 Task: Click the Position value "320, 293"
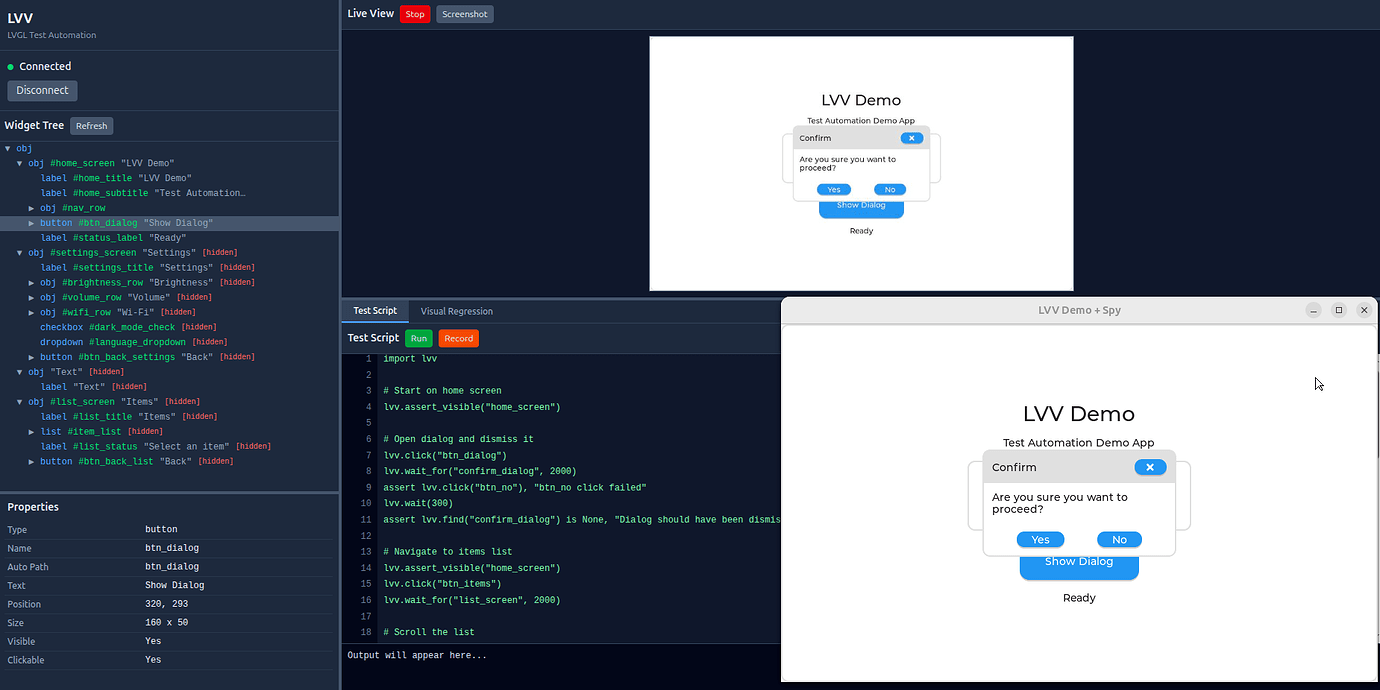tap(166, 604)
